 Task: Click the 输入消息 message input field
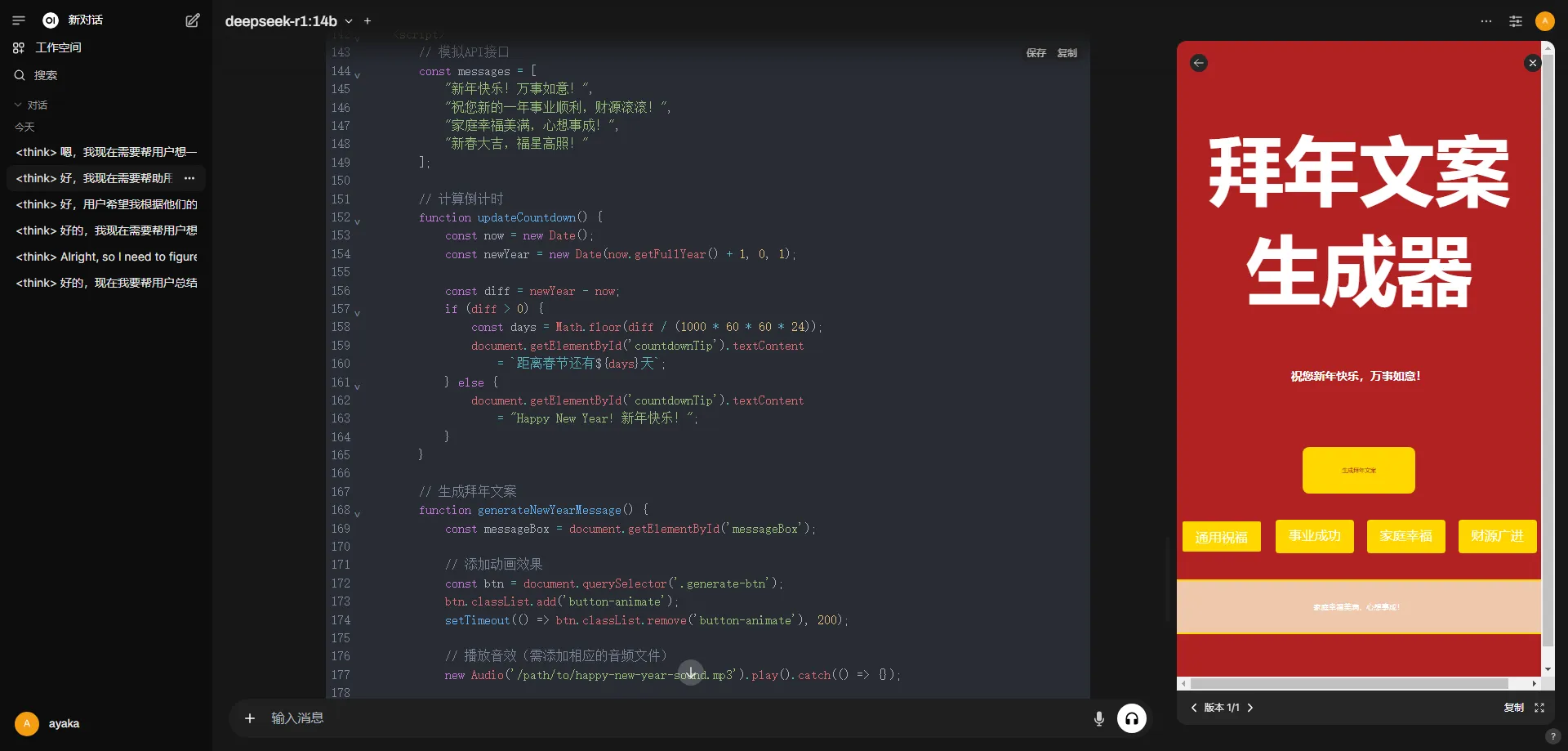(x=670, y=718)
